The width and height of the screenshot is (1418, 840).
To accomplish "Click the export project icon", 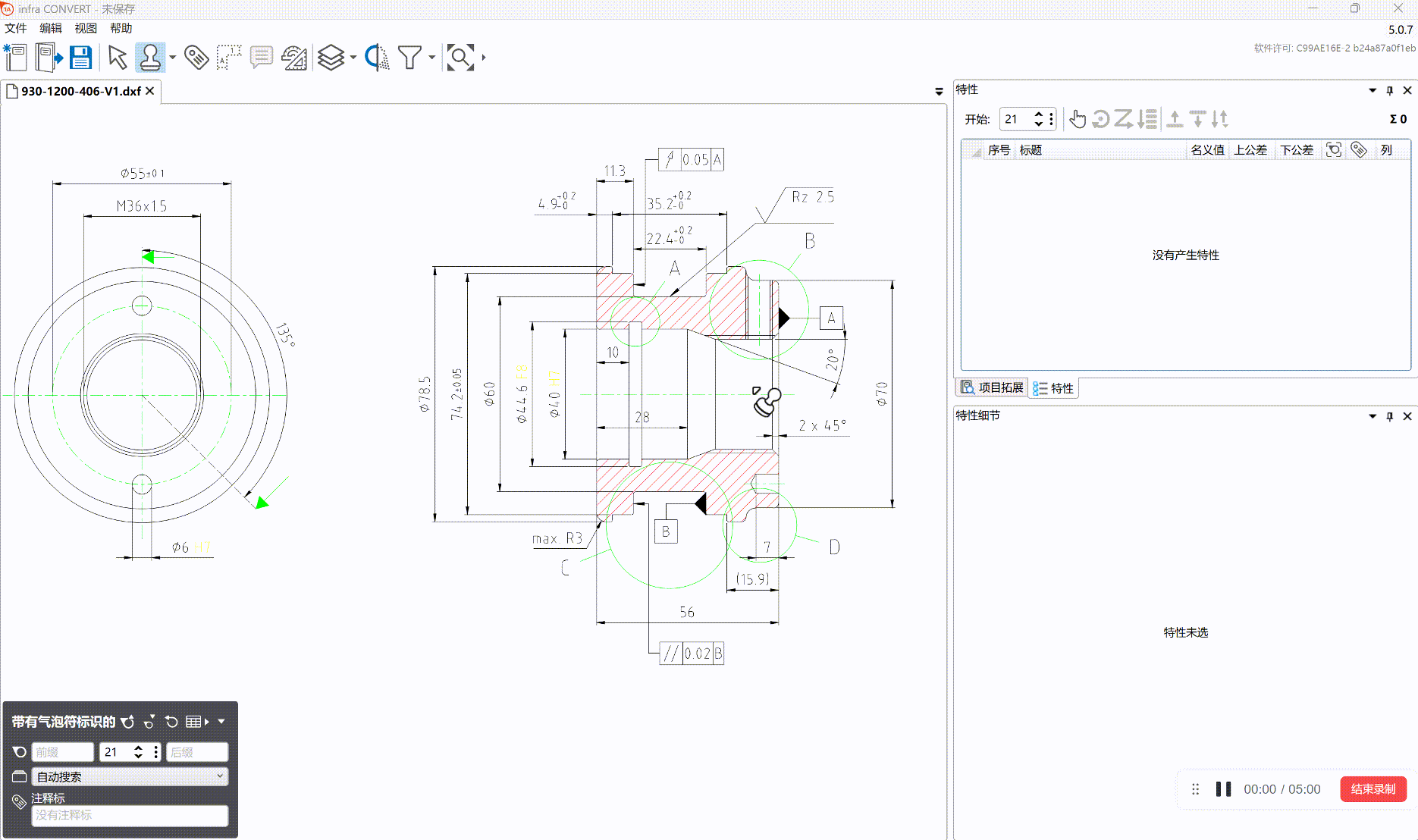I will tap(49, 58).
